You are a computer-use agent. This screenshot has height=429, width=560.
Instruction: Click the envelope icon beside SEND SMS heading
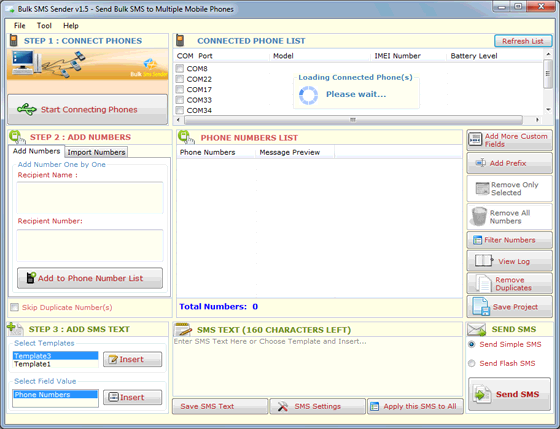click(x=477, y=329)
